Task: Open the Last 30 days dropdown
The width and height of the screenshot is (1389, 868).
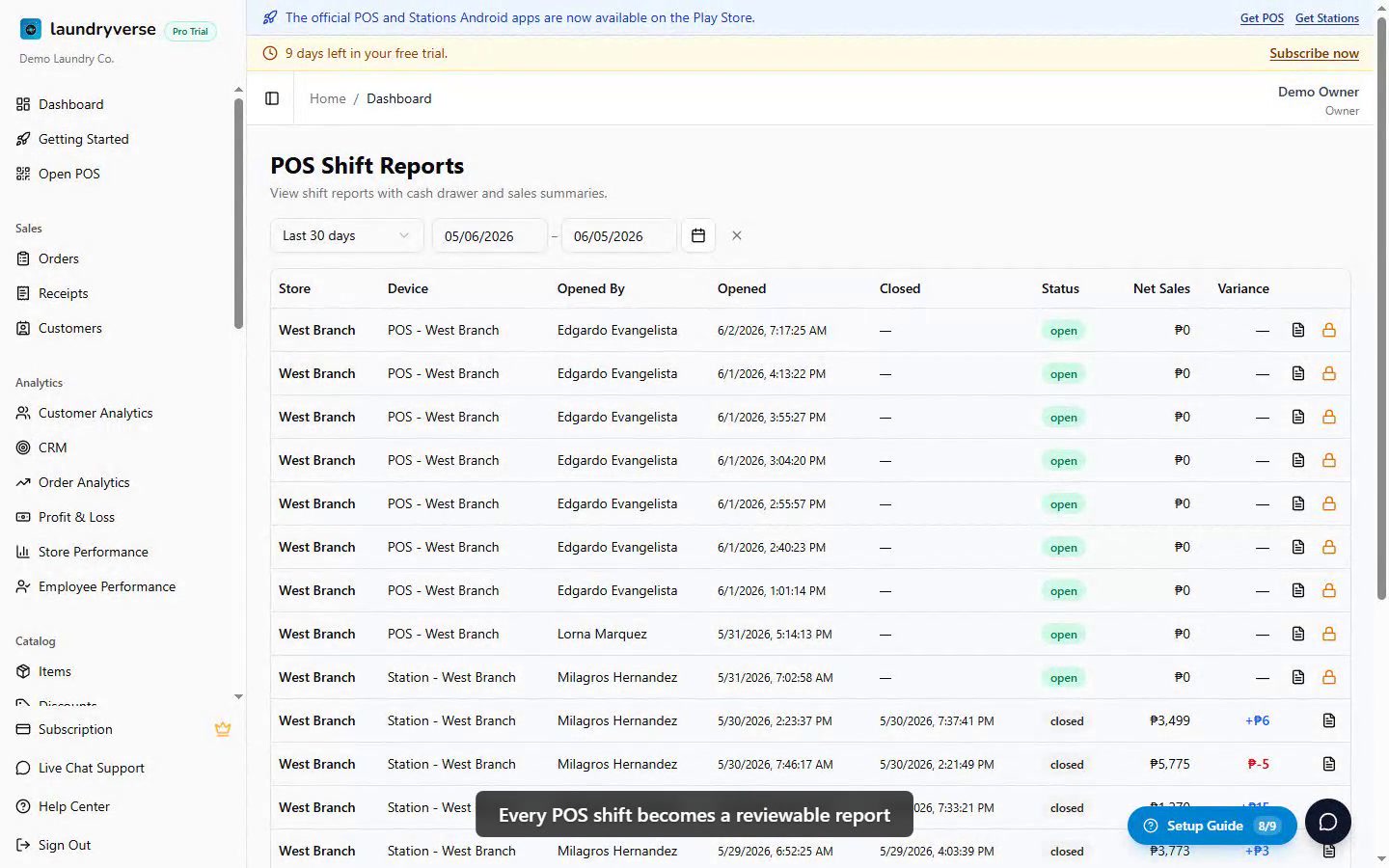Action: pos(346,235)
